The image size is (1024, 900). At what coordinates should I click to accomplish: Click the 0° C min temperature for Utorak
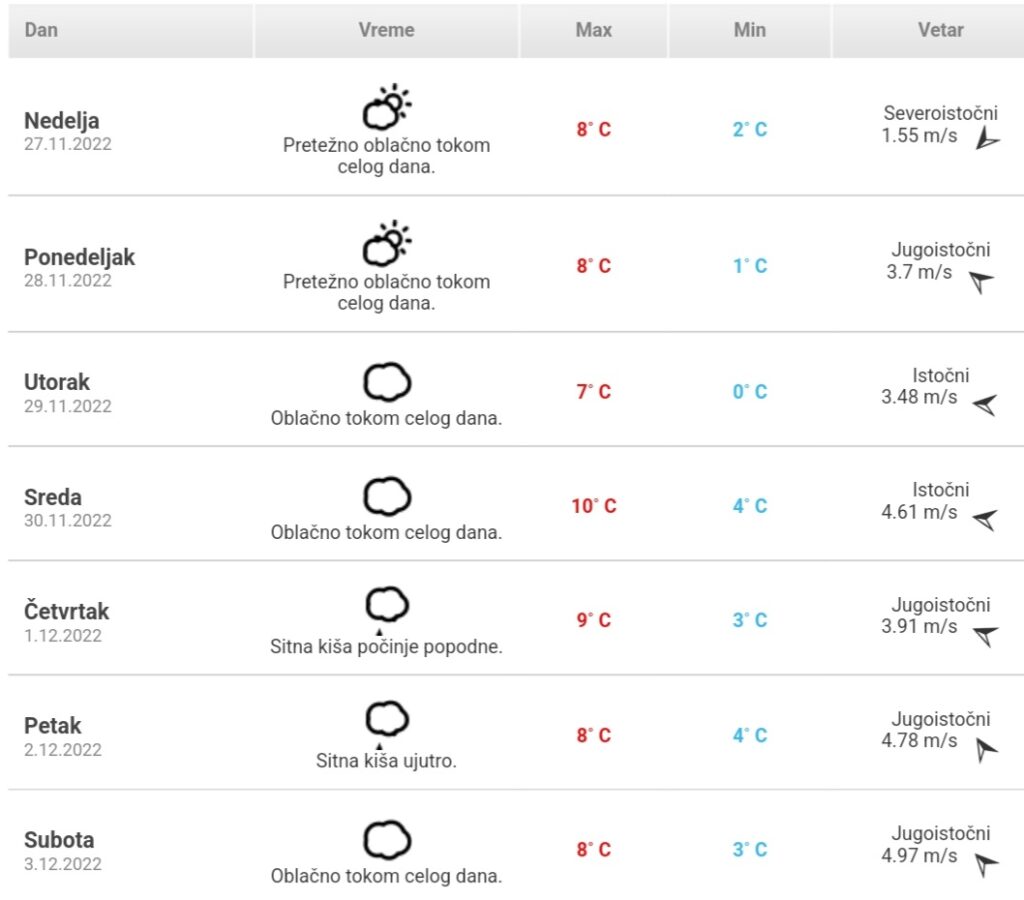(750, 392)
